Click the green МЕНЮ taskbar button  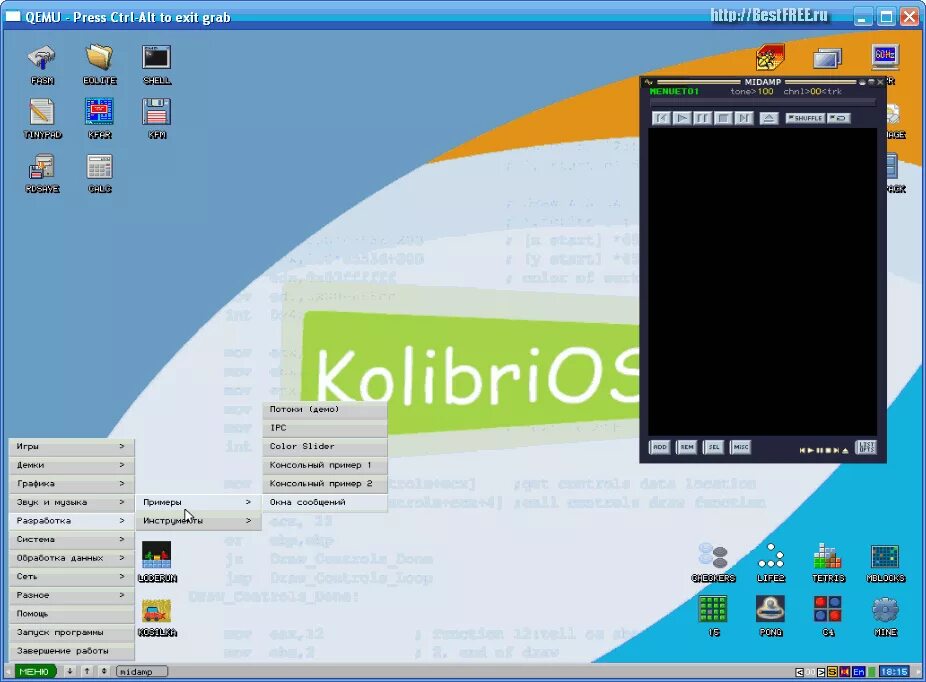point(34,671)
